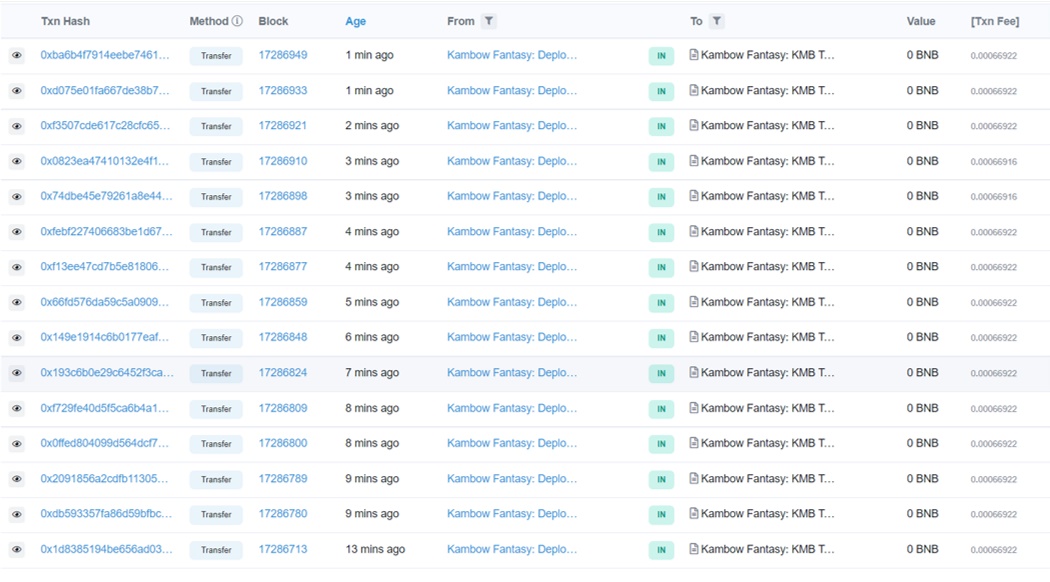This screenshot has height=582, width=1050.
Task: Preview 0xf13ee47cd7b5e81806 using eye icon
Action: pyautogui.click(x=17, y=267)
